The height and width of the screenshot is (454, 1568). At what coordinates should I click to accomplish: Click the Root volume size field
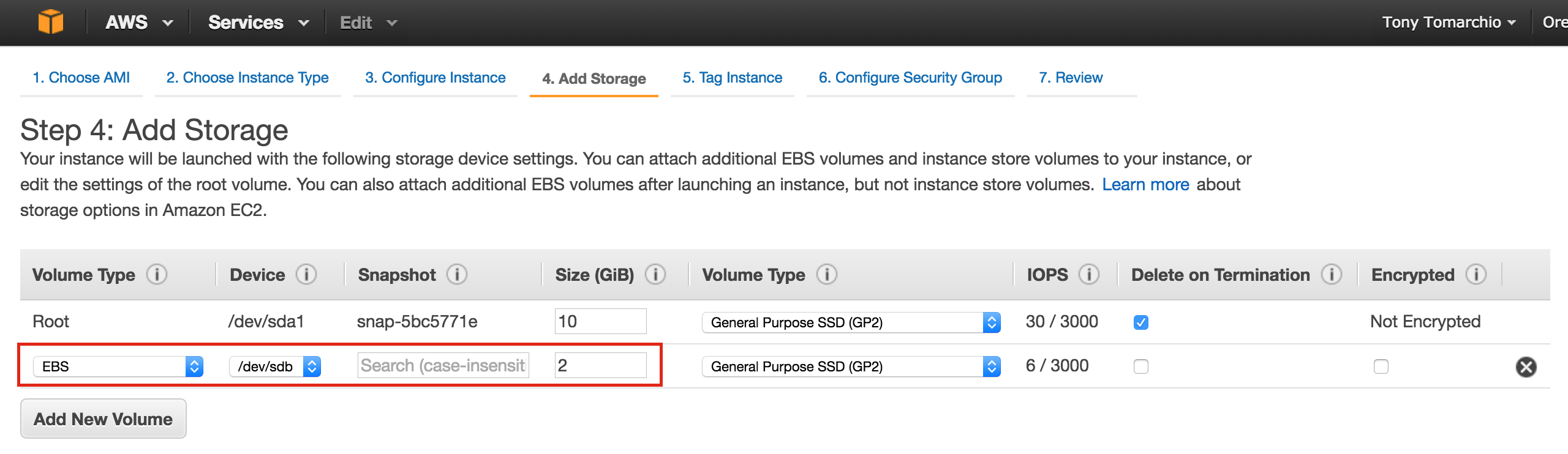[600, 321]
